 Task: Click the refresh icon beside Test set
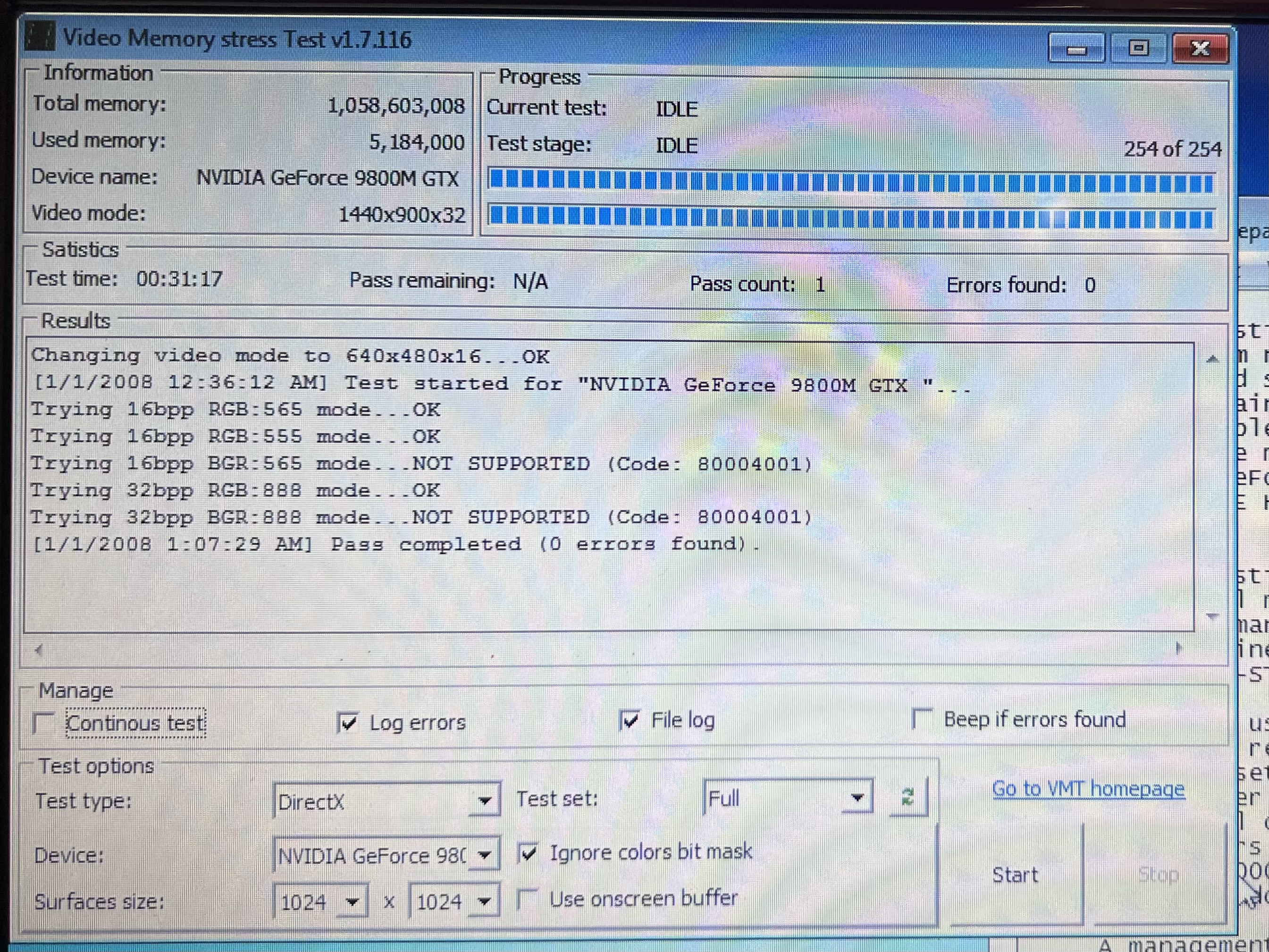[907, 797]
